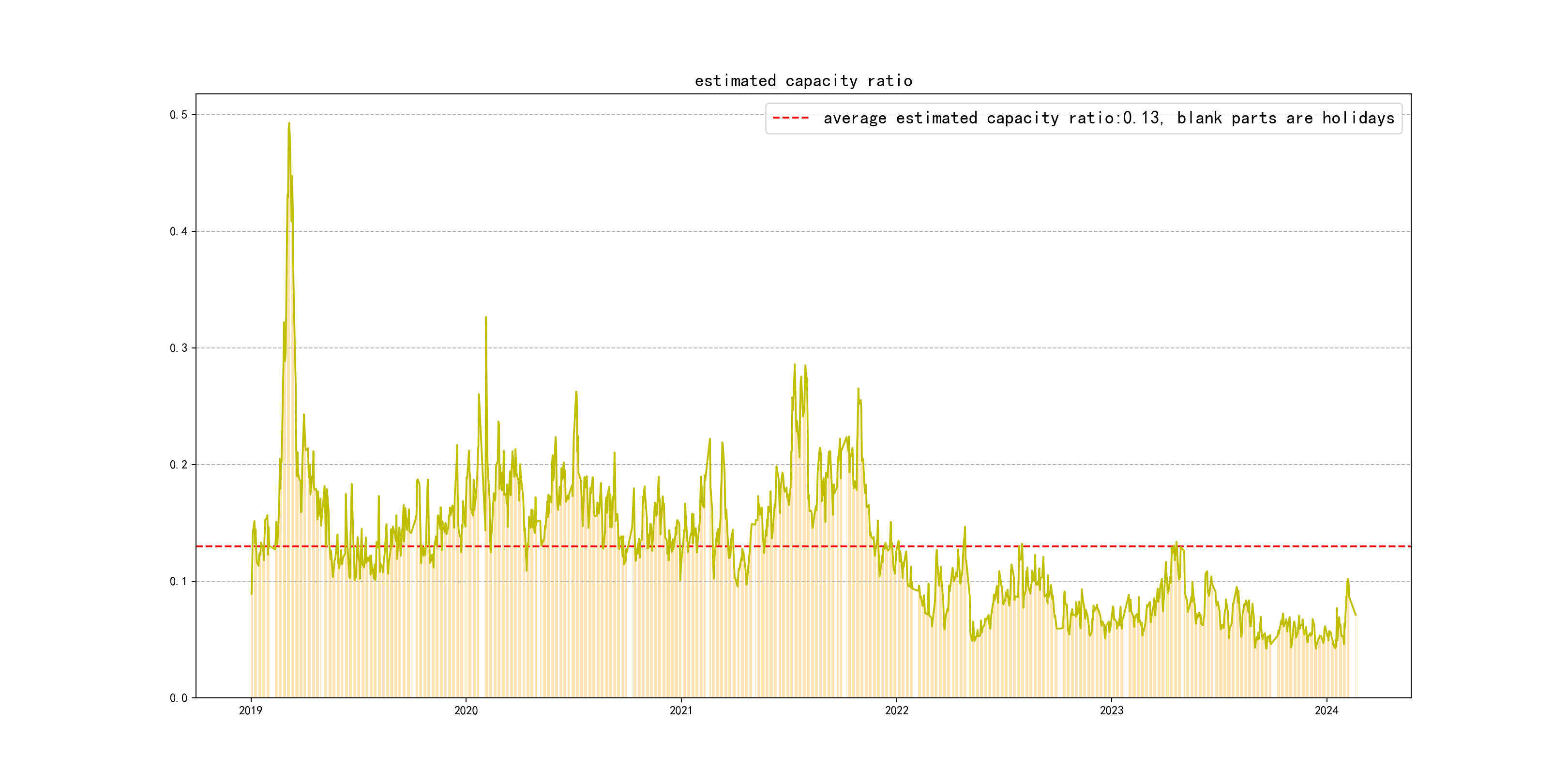Click the 2019 x-axis tick label
Image resolution: width=1568 pixels, height=784 pixels.
251,710
